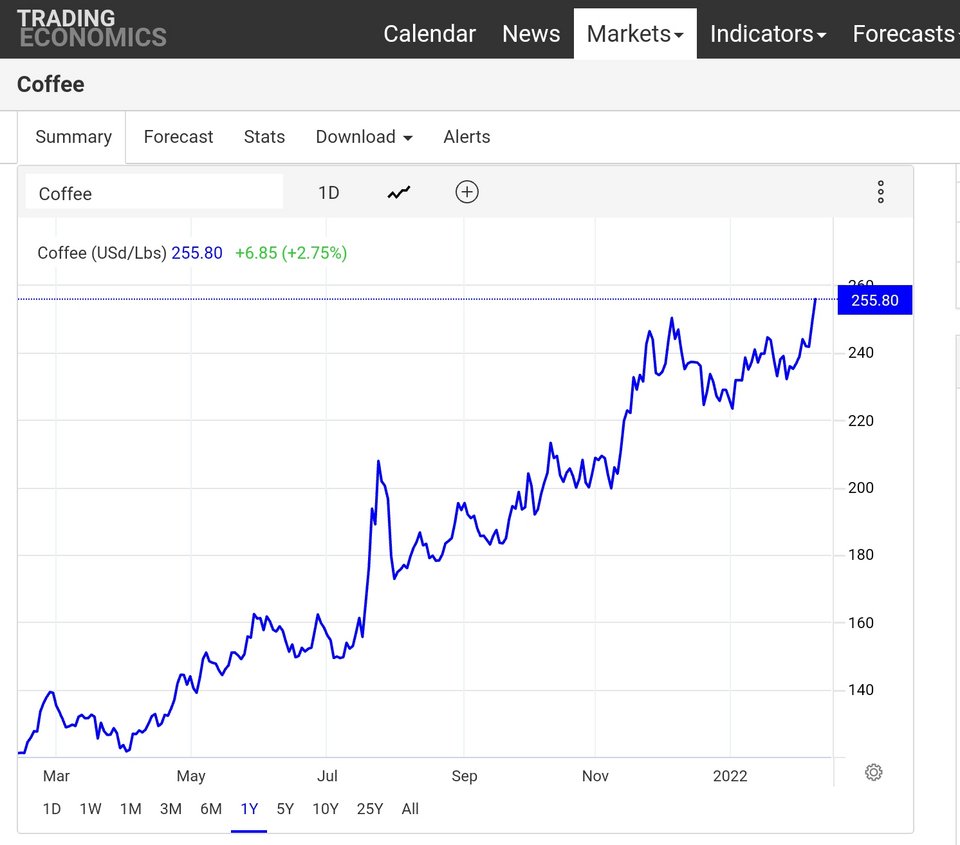Select the 1W time range
Image resolution: width=960 pixels, height=845 pixels.
point(91,809)
